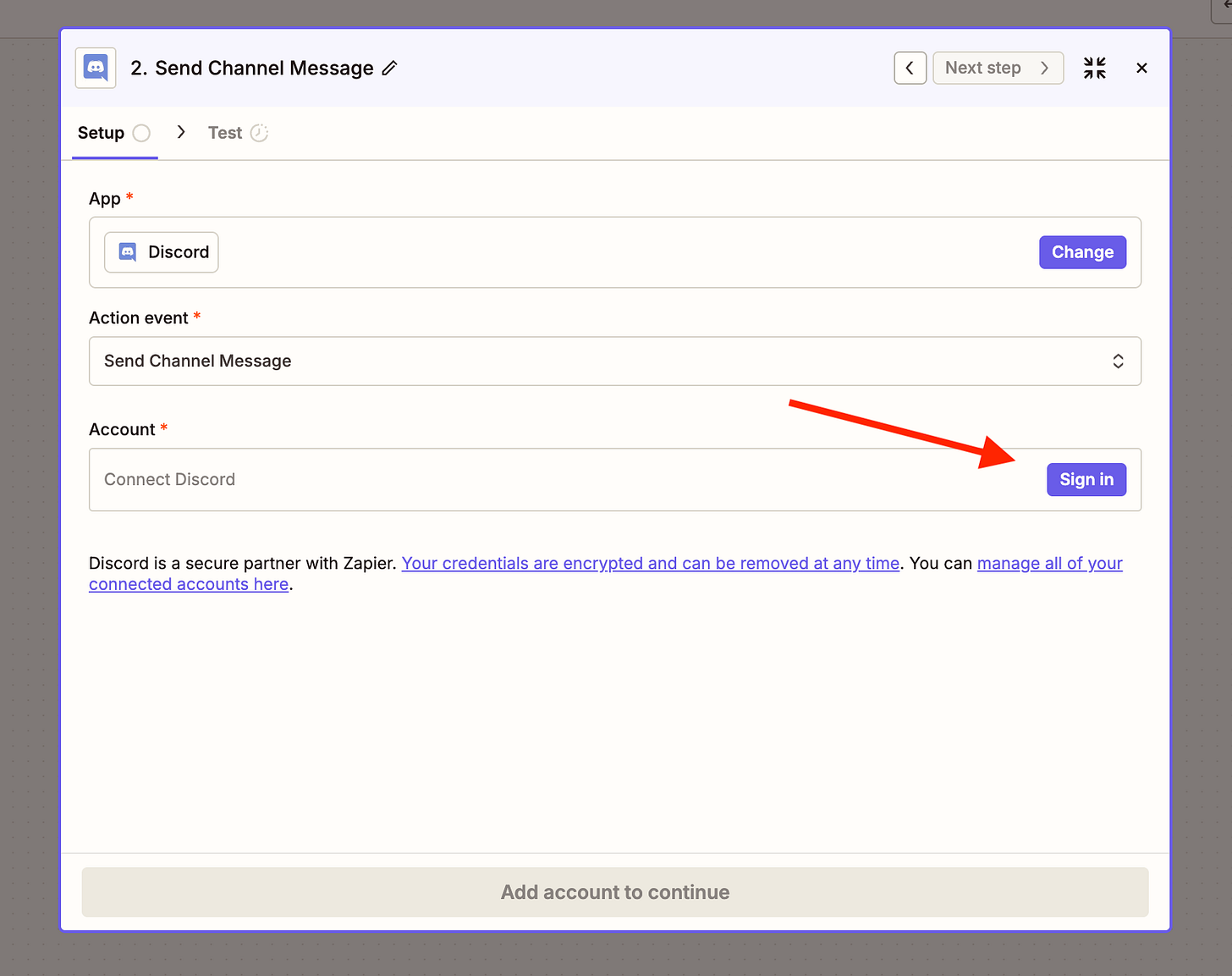Click the 'Account' label
The width and height of the screenshot is (1232, 976).
point(122,430)
